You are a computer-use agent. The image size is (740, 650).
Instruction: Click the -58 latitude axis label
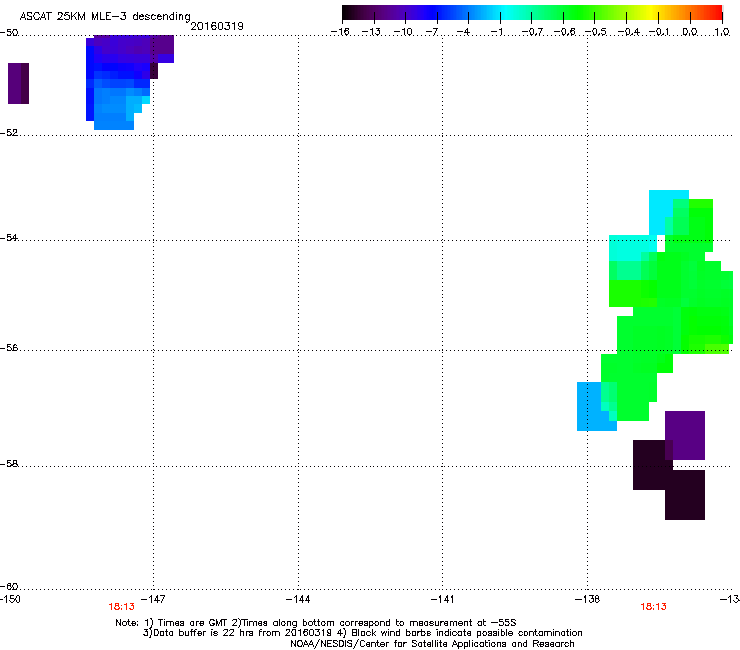[x=9, y=464]
